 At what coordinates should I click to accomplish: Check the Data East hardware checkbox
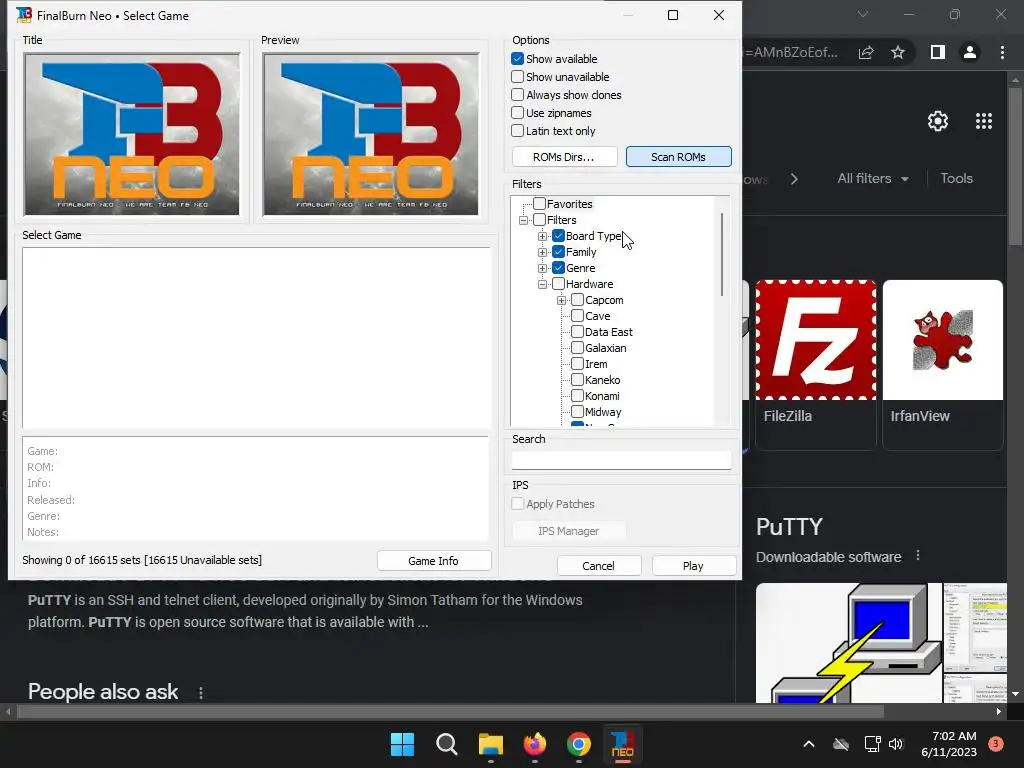point(577,332)
